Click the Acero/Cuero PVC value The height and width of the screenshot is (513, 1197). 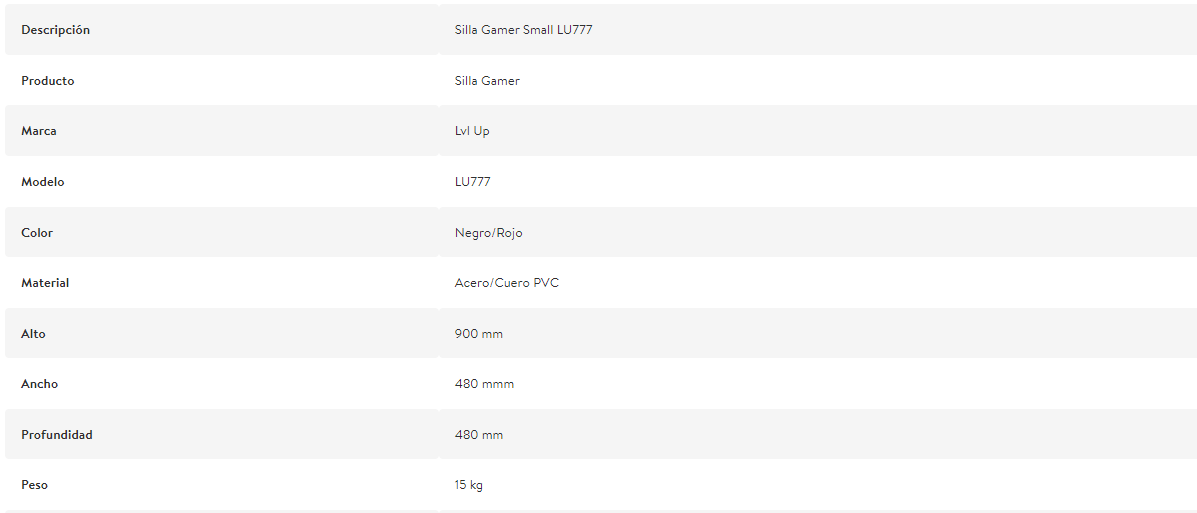(x=507, y=283)
